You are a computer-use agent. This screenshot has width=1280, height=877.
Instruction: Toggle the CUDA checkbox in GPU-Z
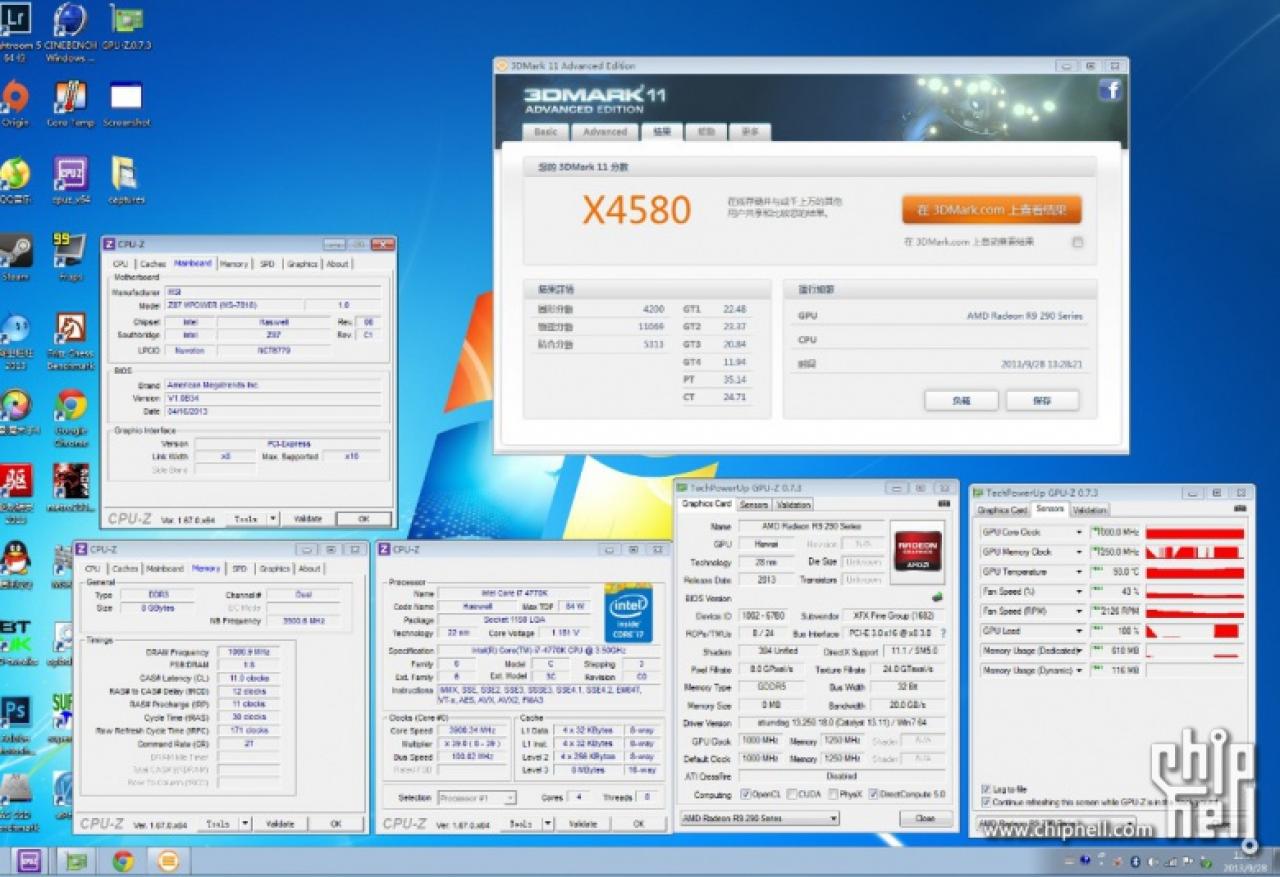click(791, 794)
